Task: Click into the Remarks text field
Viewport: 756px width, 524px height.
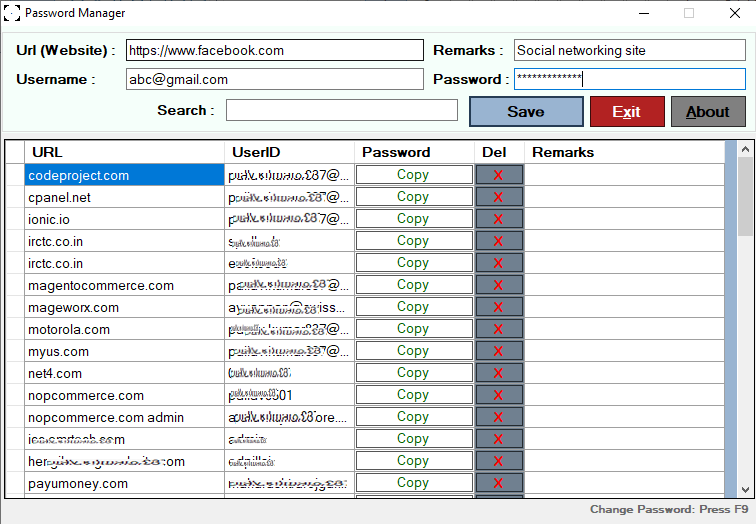Action: coord(630,50)
